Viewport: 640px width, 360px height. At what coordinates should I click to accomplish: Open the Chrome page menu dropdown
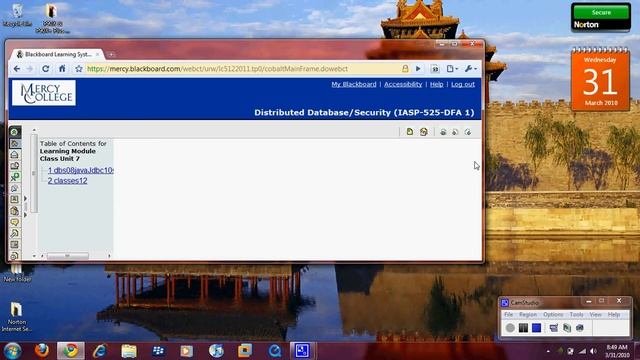(452, 69)
